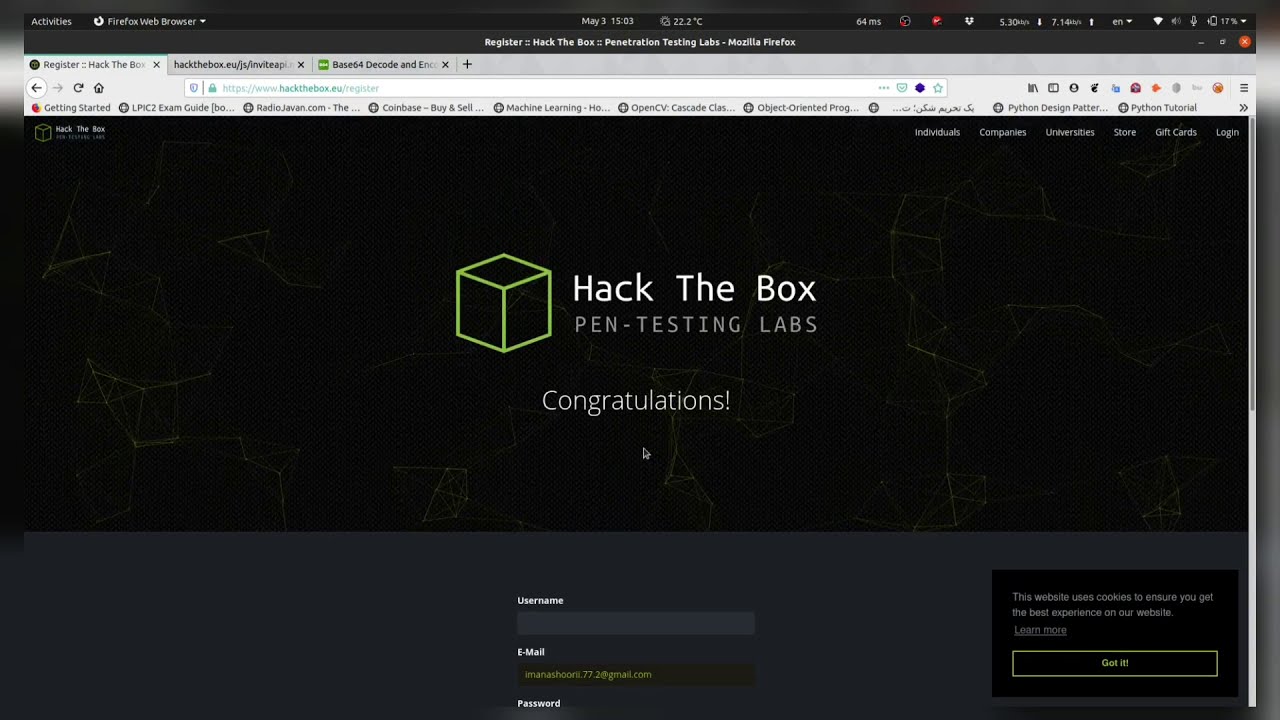Image resolution: width=1280 pixels, height=720 pixels.
Task: Accept cookies with the Got it! button
Action: tap(1115, 663)
